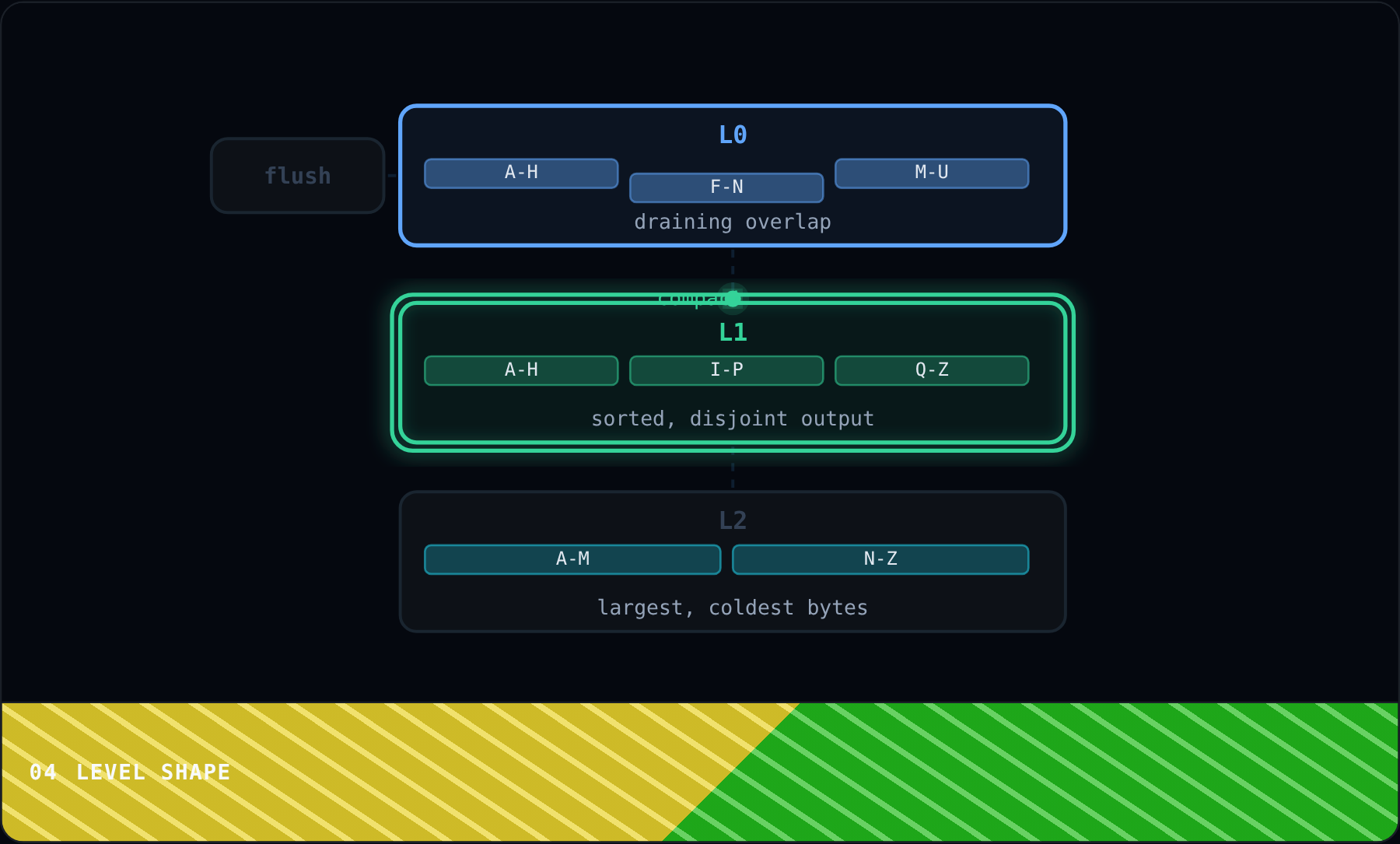Click the M-U segment in L0
Image resolution: width=1400 pixels, height=844 pixels.
932,173
